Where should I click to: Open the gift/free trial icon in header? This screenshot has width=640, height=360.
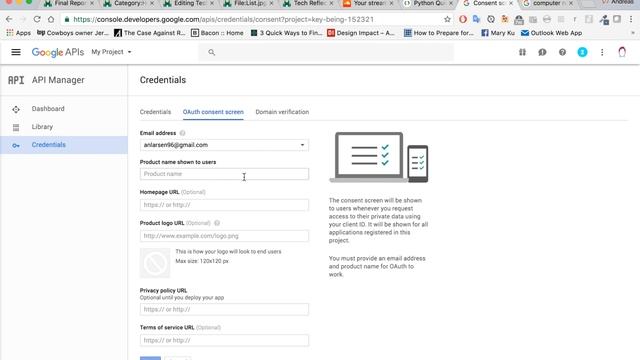pyautogui.click(x=522, y=52)
